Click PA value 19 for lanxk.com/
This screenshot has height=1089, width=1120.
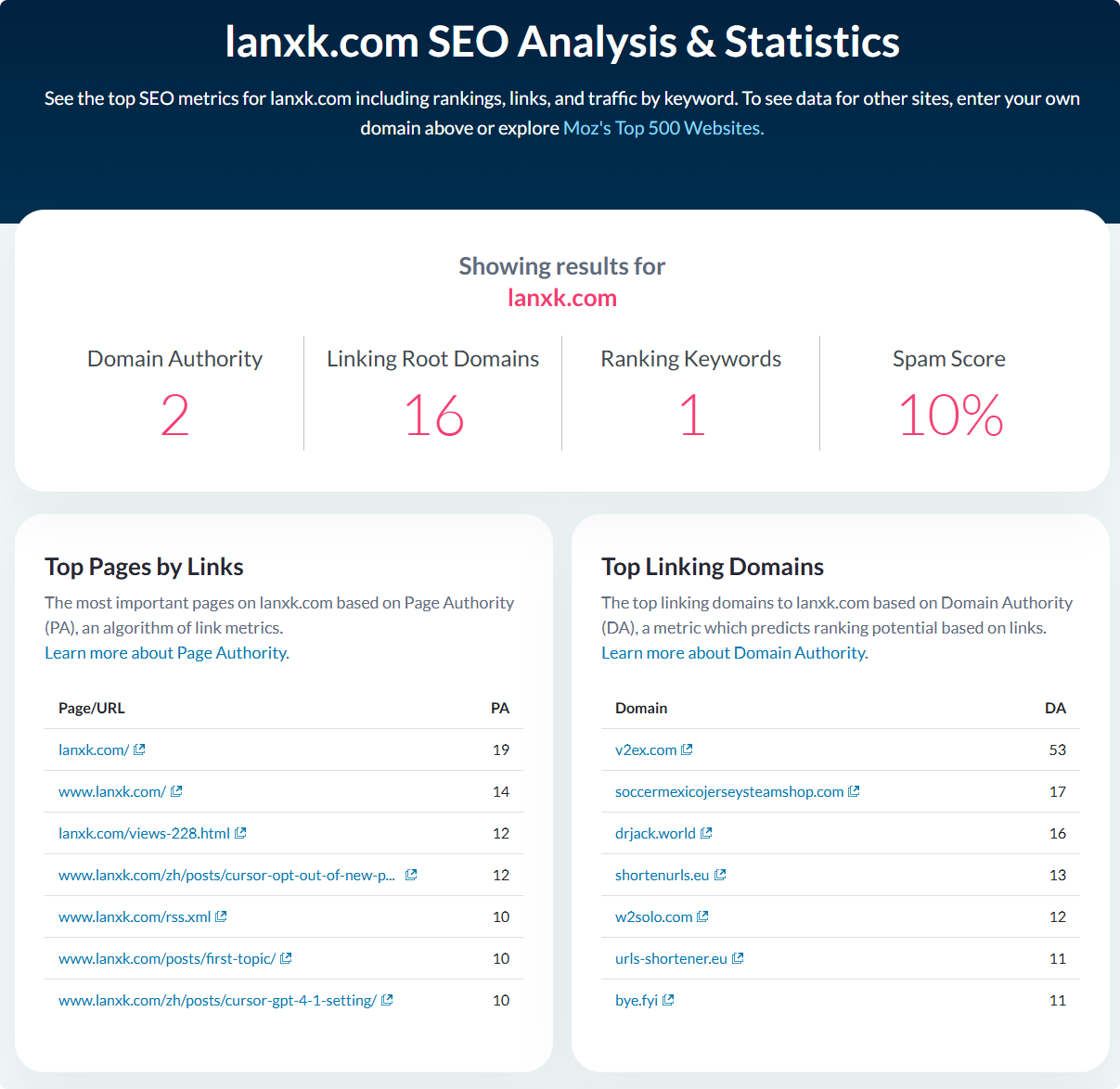point(501,749)
